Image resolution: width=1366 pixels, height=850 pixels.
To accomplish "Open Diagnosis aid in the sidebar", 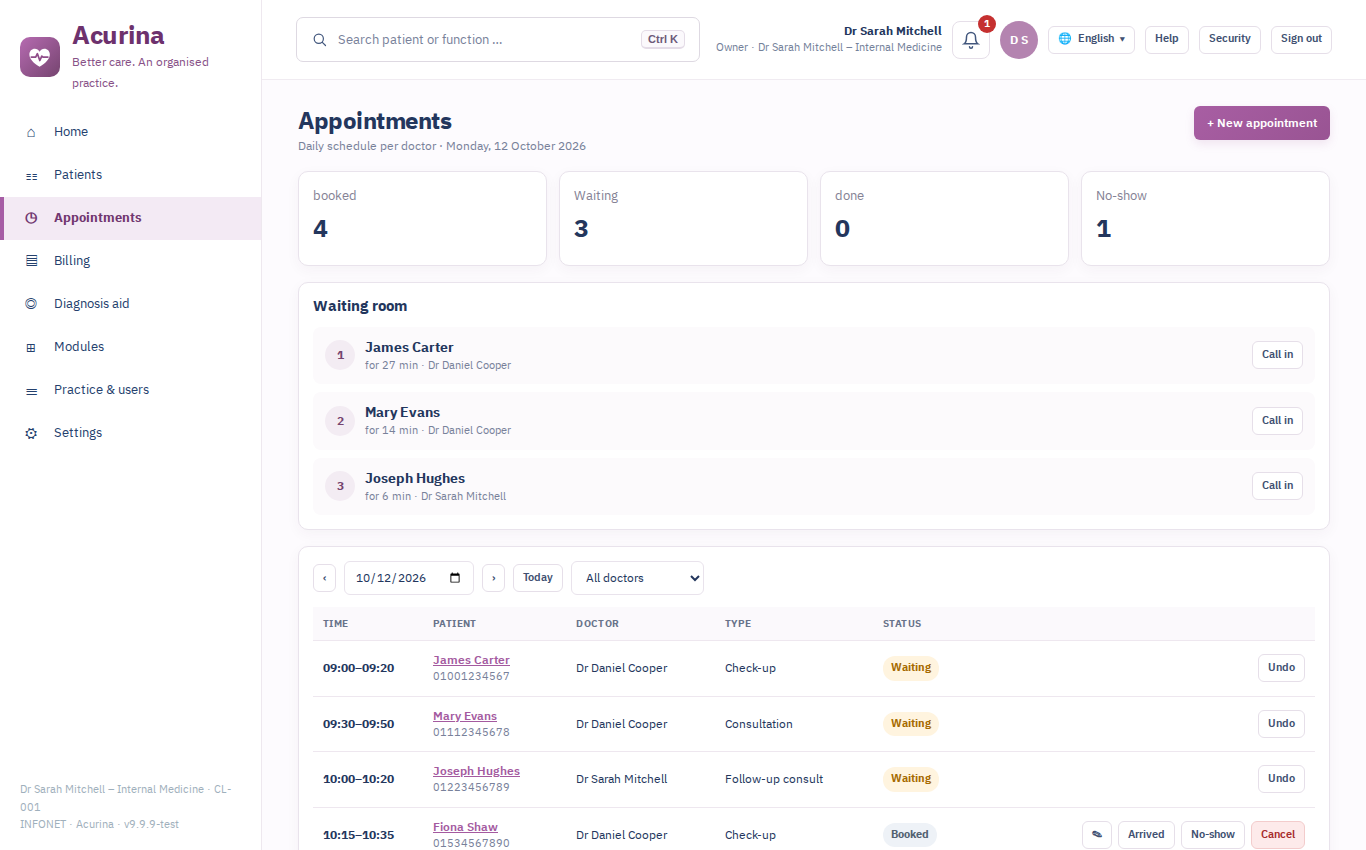I will coord(131,304).
